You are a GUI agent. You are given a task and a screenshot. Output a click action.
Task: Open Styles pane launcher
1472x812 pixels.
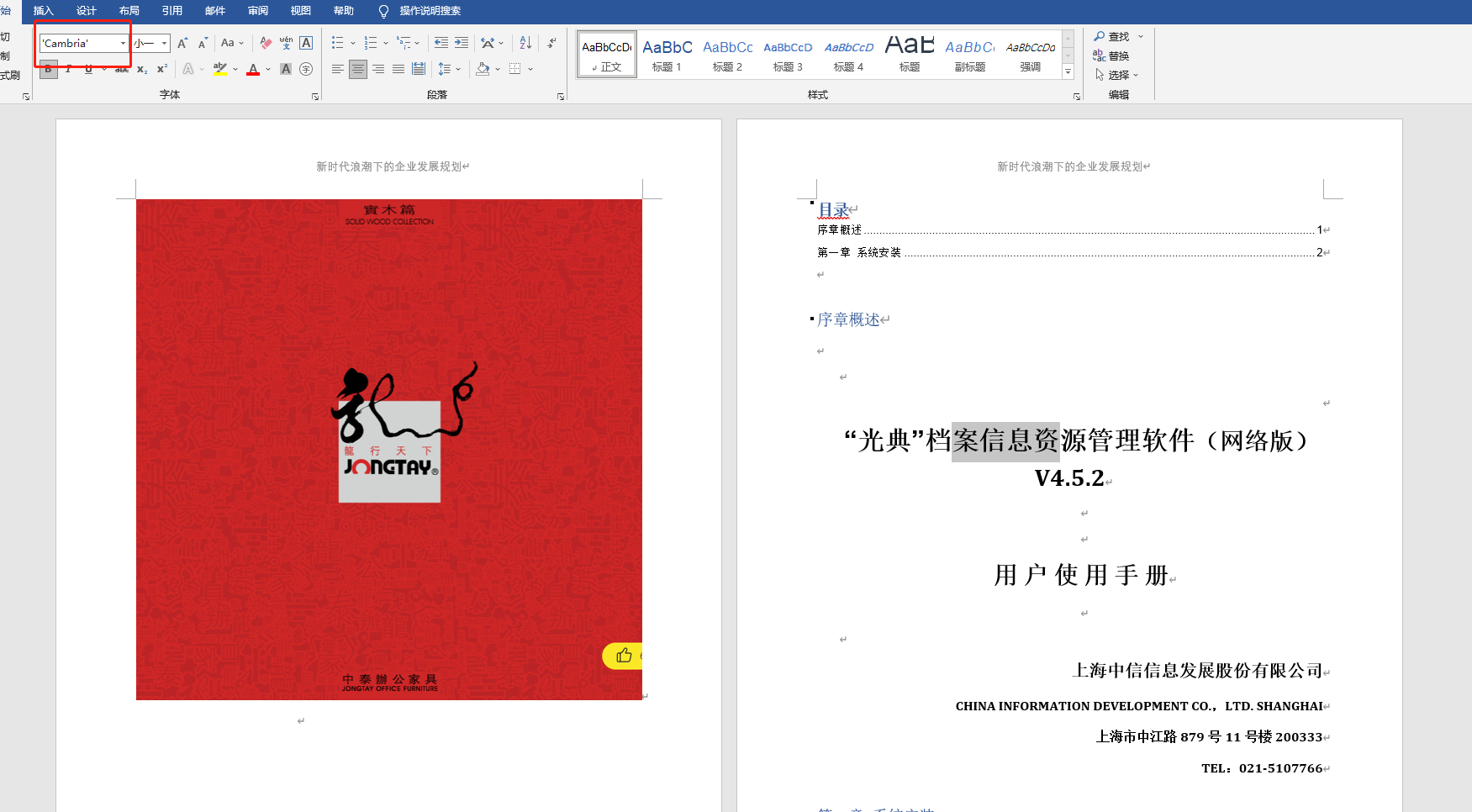point(1077,97)
